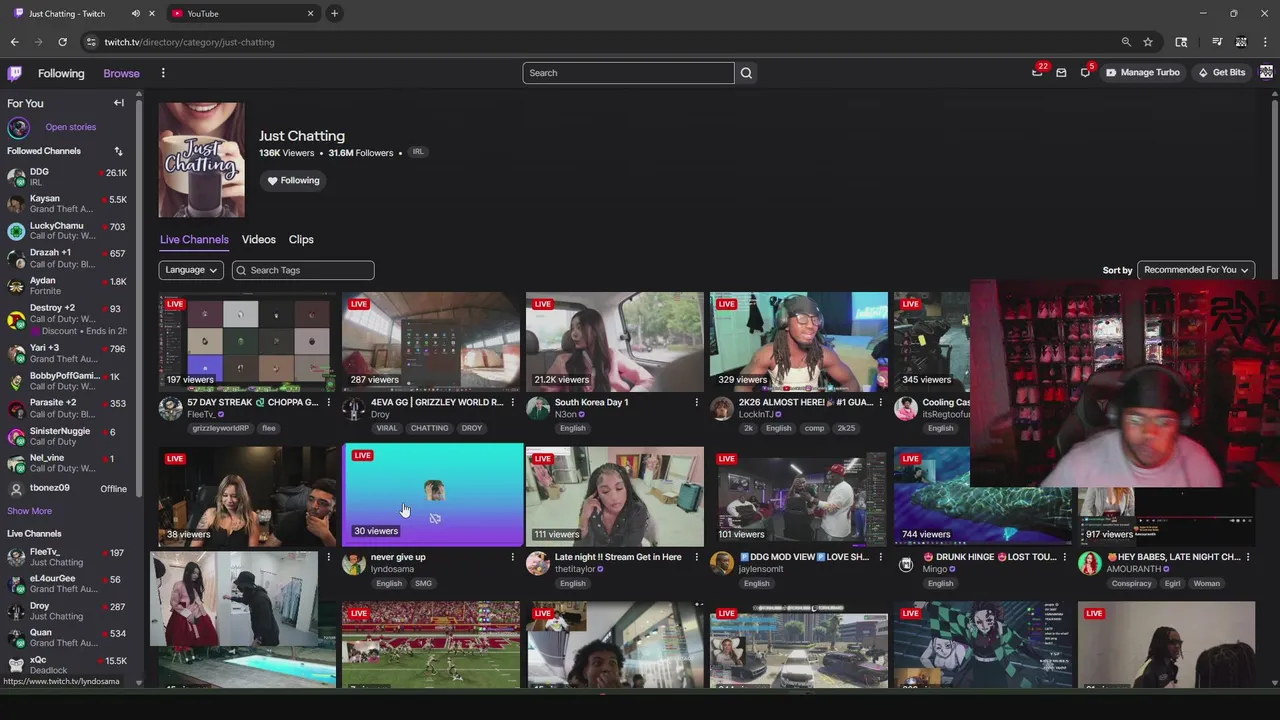Open SinisterNuggie channel in sidebar

[68, 436]
